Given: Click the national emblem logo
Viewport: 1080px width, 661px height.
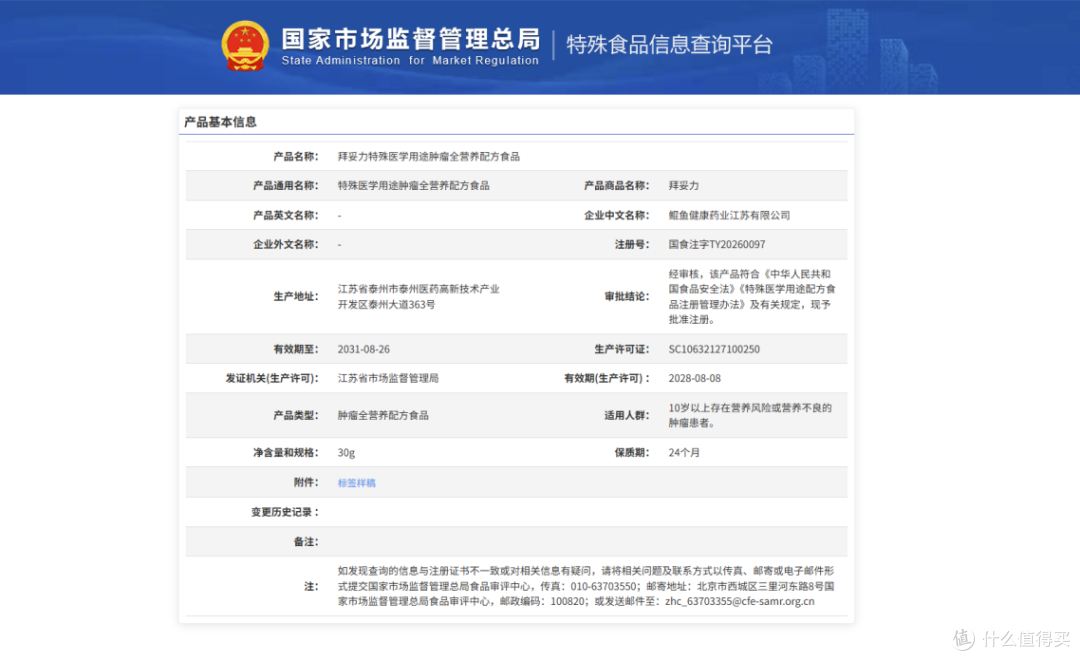Looking at the screenshot, I should click(245, 45).
